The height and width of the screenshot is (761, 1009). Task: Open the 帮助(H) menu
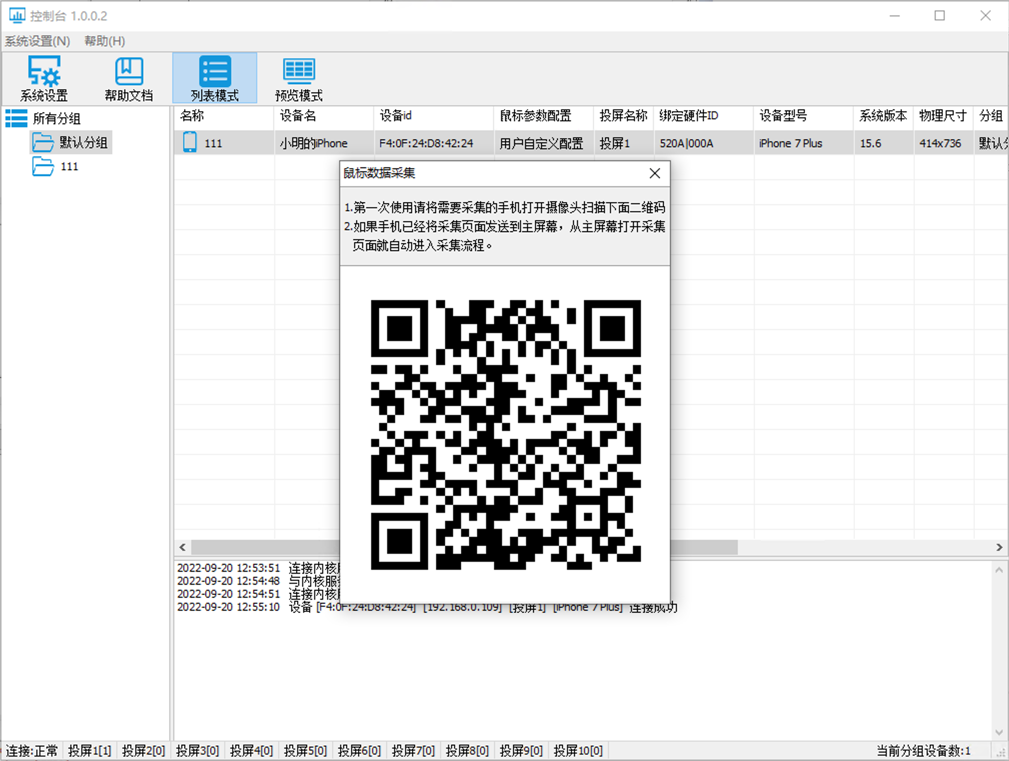click(104, 41)
